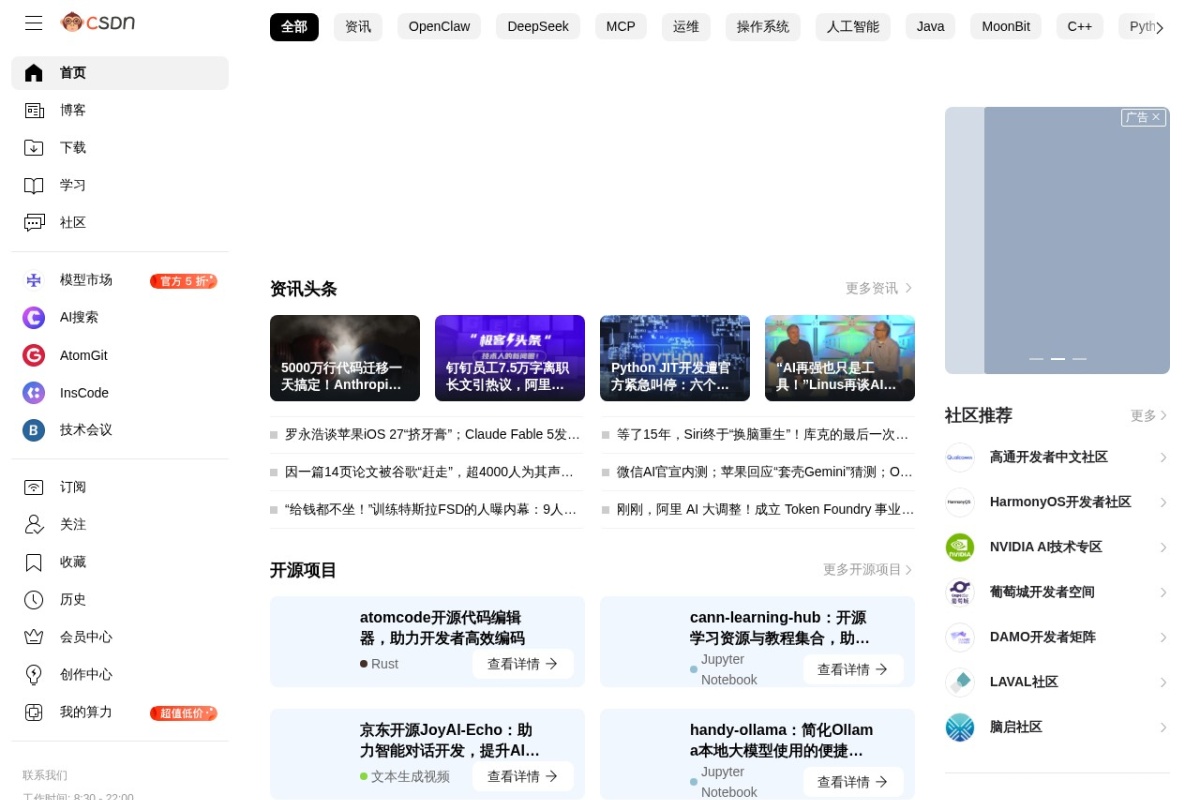Open the NVIDIA AI技术专区 logo

[960, 547]
